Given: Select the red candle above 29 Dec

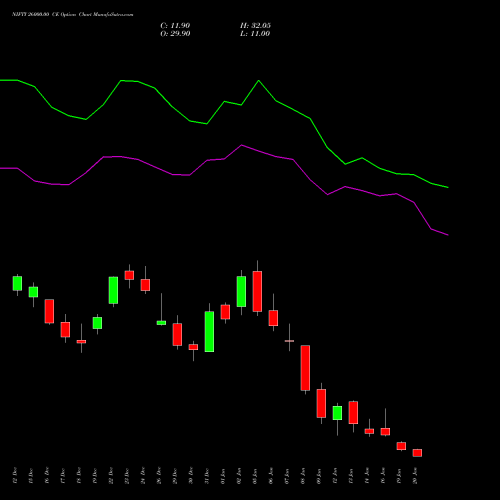Looking at the screenshot, I should [x=177, y=334].
